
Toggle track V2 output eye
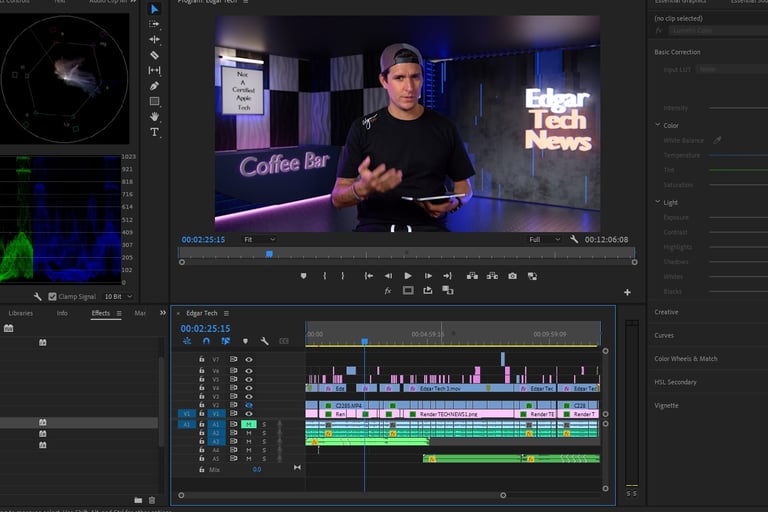click(249, 405)
